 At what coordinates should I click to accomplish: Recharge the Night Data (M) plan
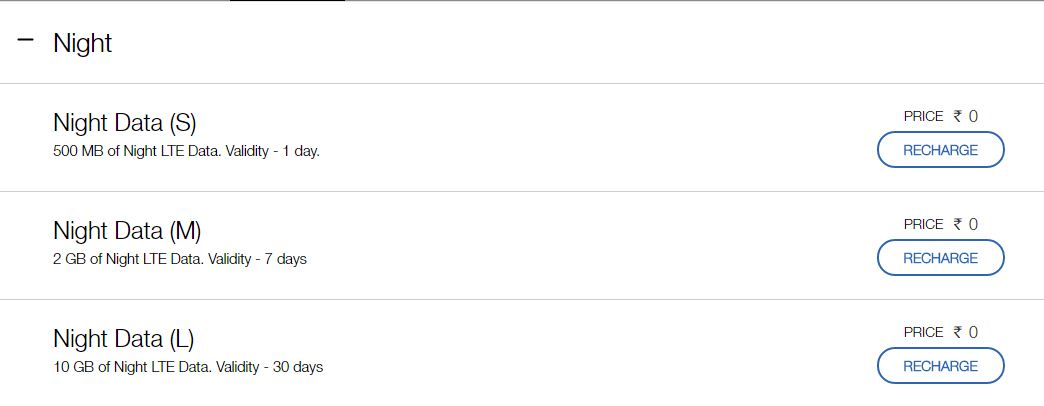pyautogui.click(x=940, y=258)
